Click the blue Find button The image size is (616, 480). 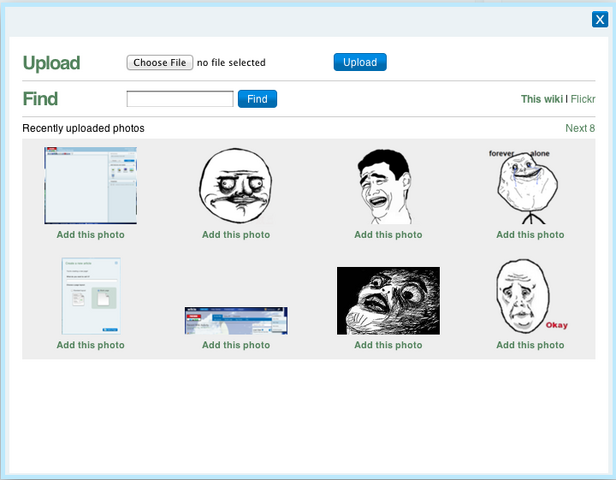click(x=257, y=99)
